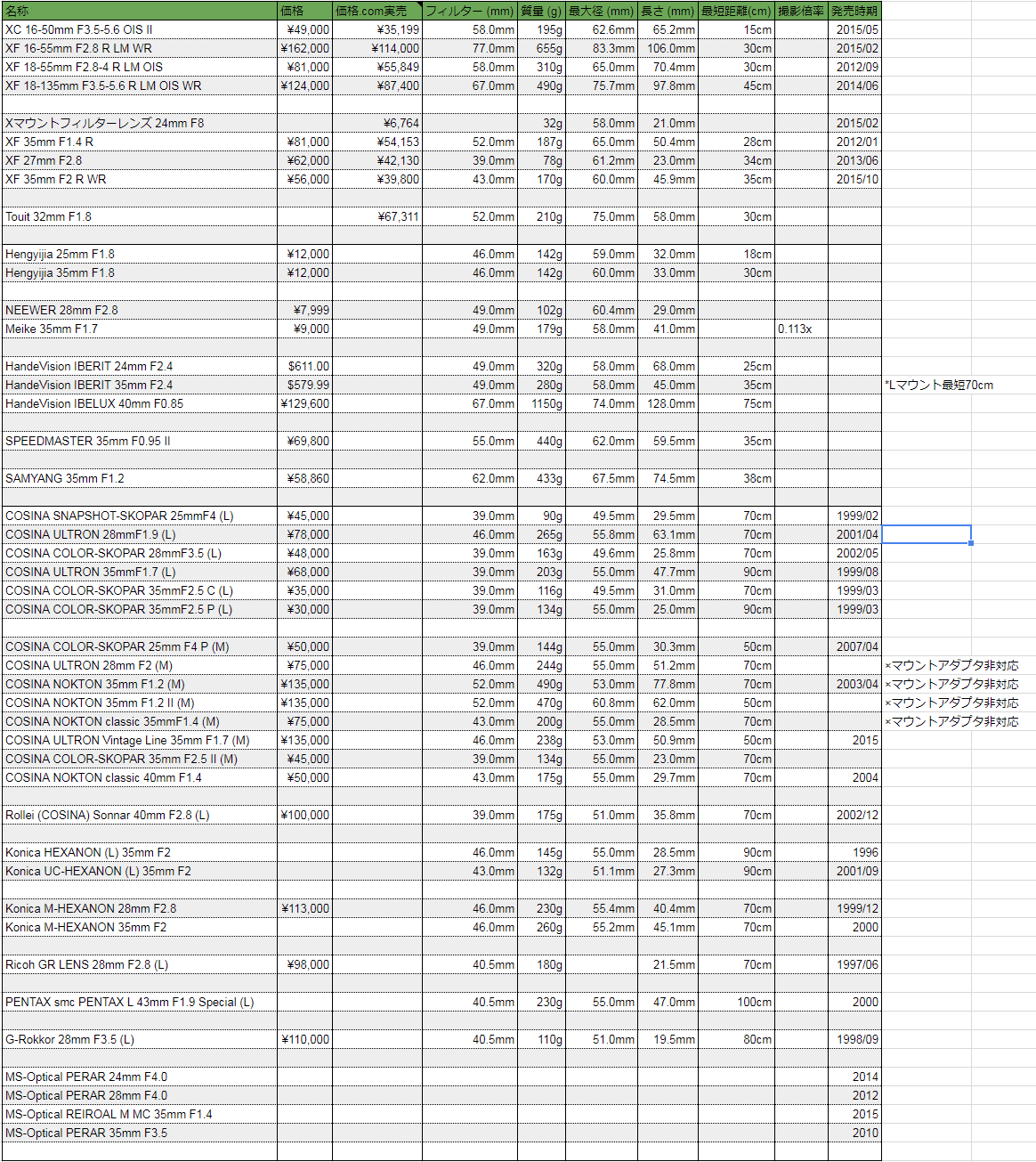
Task: Click the ¥35,199 price cell
Action: tap(377, 29)
